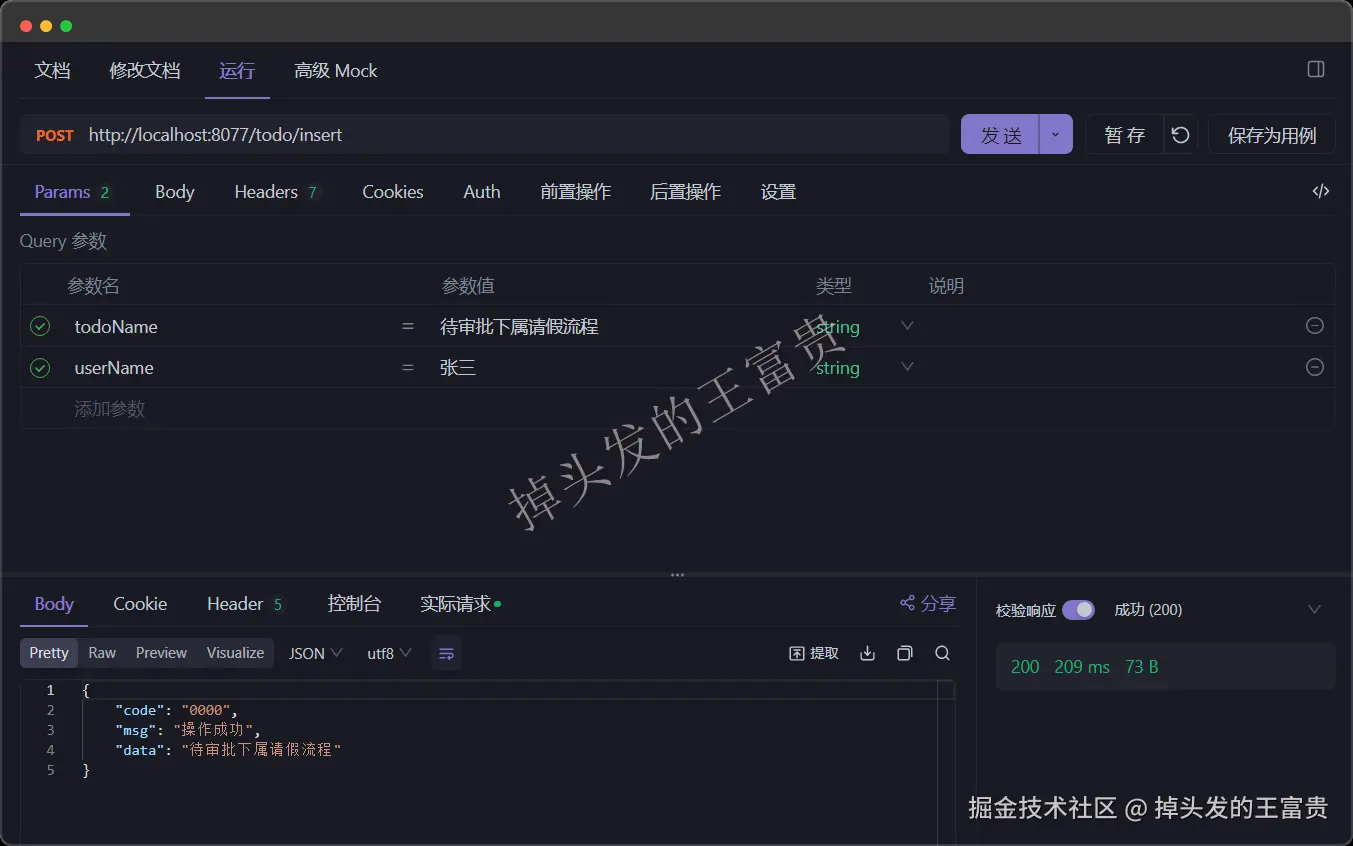Image resolution: width=1353 pixels, height=846 pixels.
Task: Open type dropdown for todoName
Action: (908, 326)
